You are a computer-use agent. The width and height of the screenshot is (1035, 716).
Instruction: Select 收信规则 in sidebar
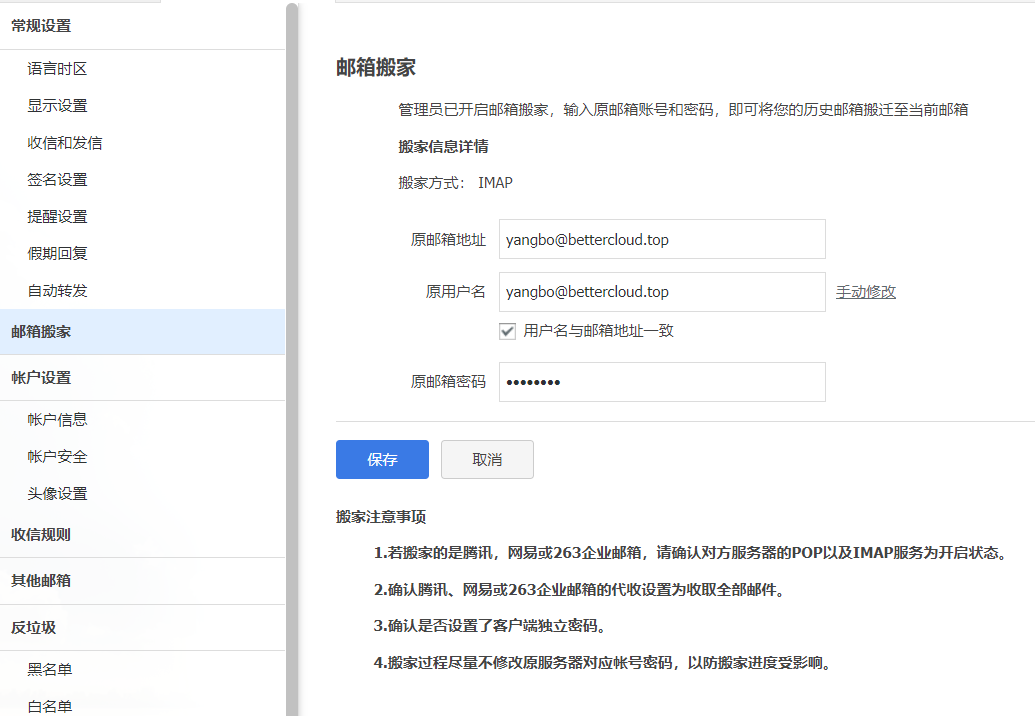[x=41, y=534]
